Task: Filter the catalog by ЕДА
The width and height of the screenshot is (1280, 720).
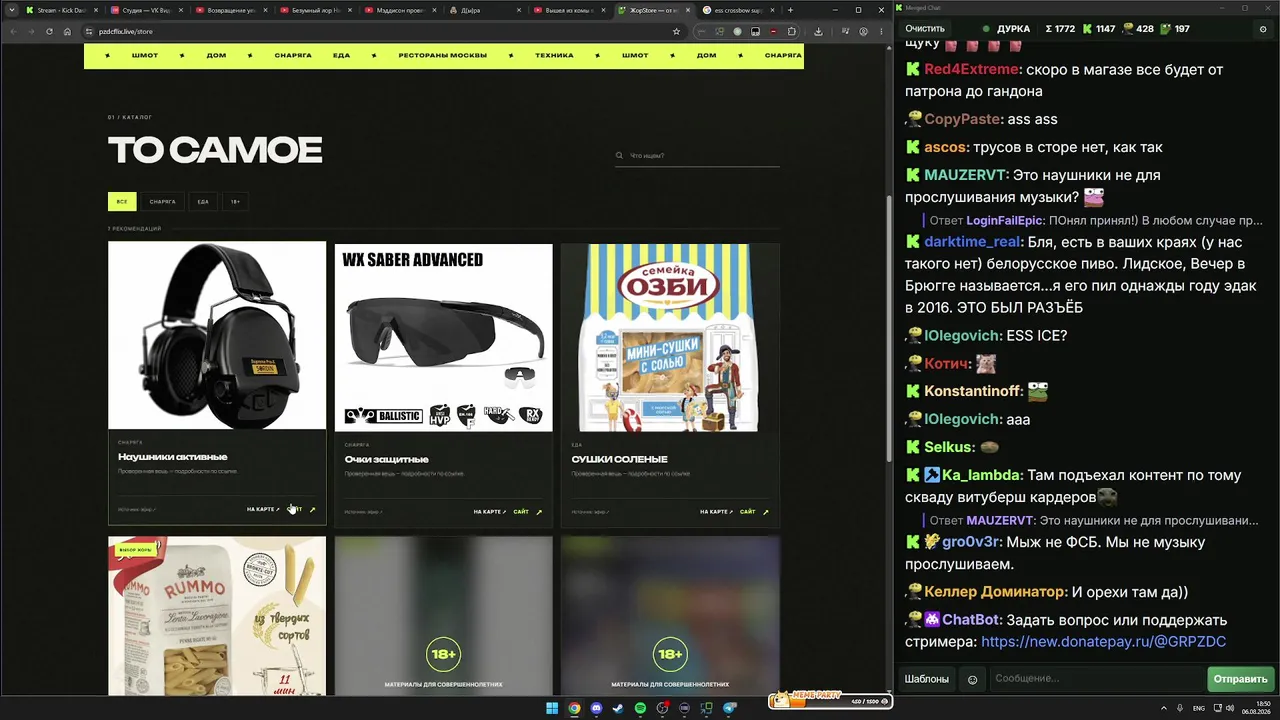Action: pos(203,201)
